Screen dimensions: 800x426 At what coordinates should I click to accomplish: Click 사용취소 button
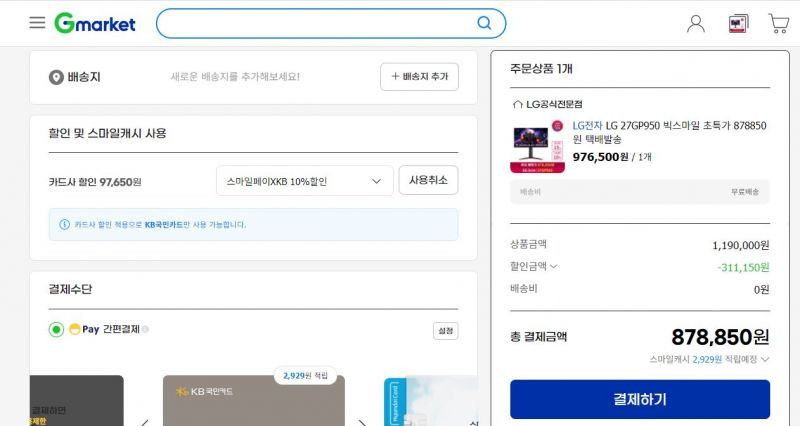pyautogui.click(x=428, y=180)
